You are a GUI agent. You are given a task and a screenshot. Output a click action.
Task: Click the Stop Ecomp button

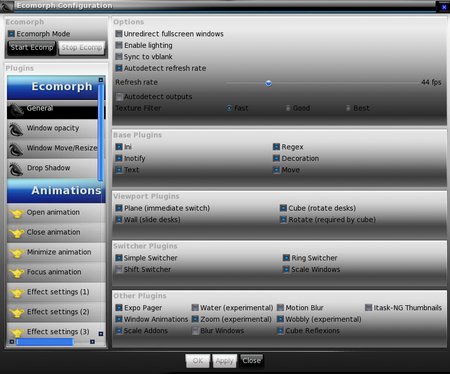82,48
